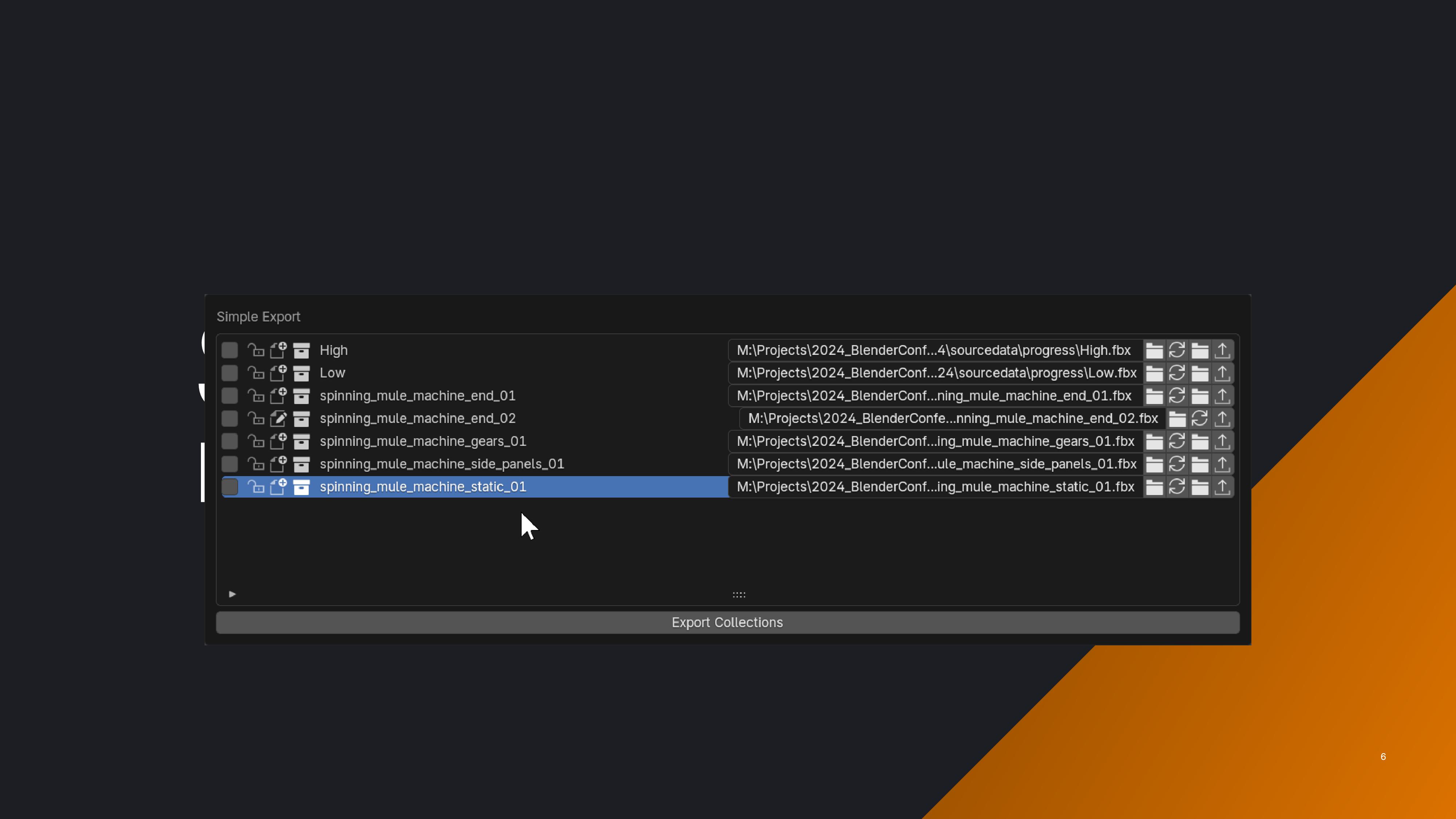Enable checkbox for spinning_mule_machine_side_panels_01

coord(229,463)
